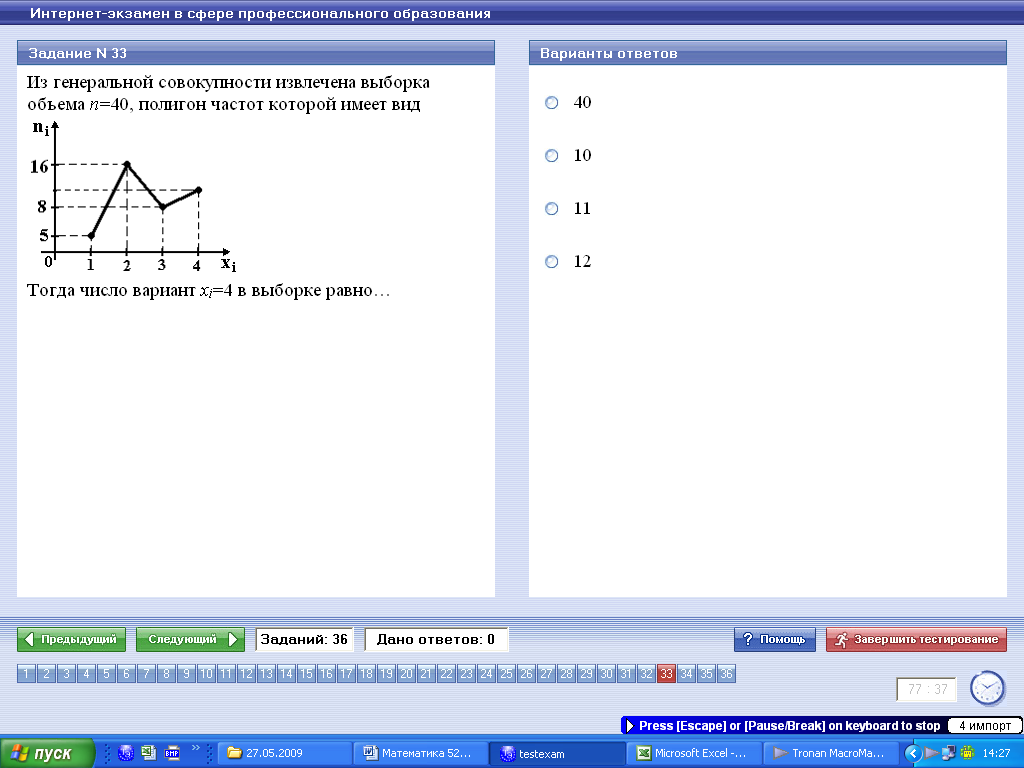Go to previous question with Предыдущий
1024x768 pixels.
point(72,640)
